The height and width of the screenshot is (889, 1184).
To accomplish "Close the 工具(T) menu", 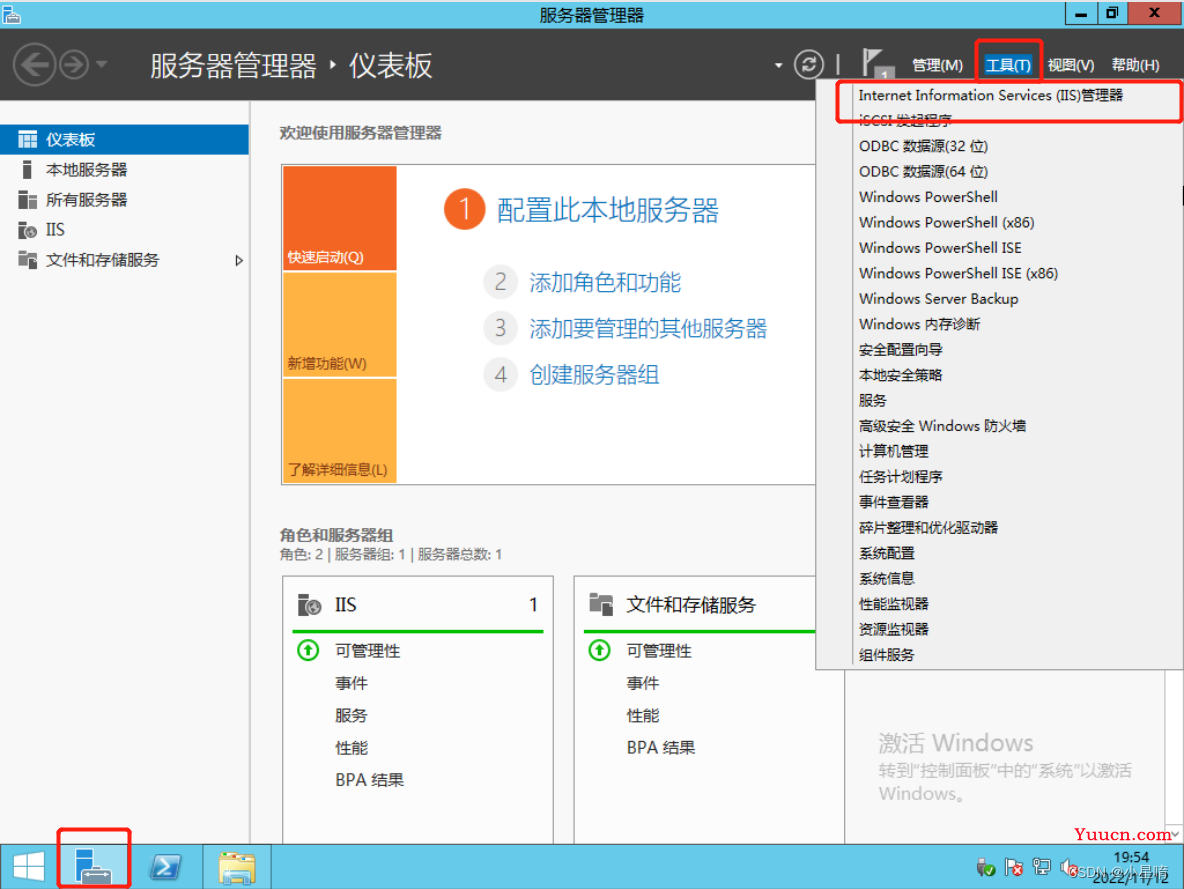I will [1008, 66].
